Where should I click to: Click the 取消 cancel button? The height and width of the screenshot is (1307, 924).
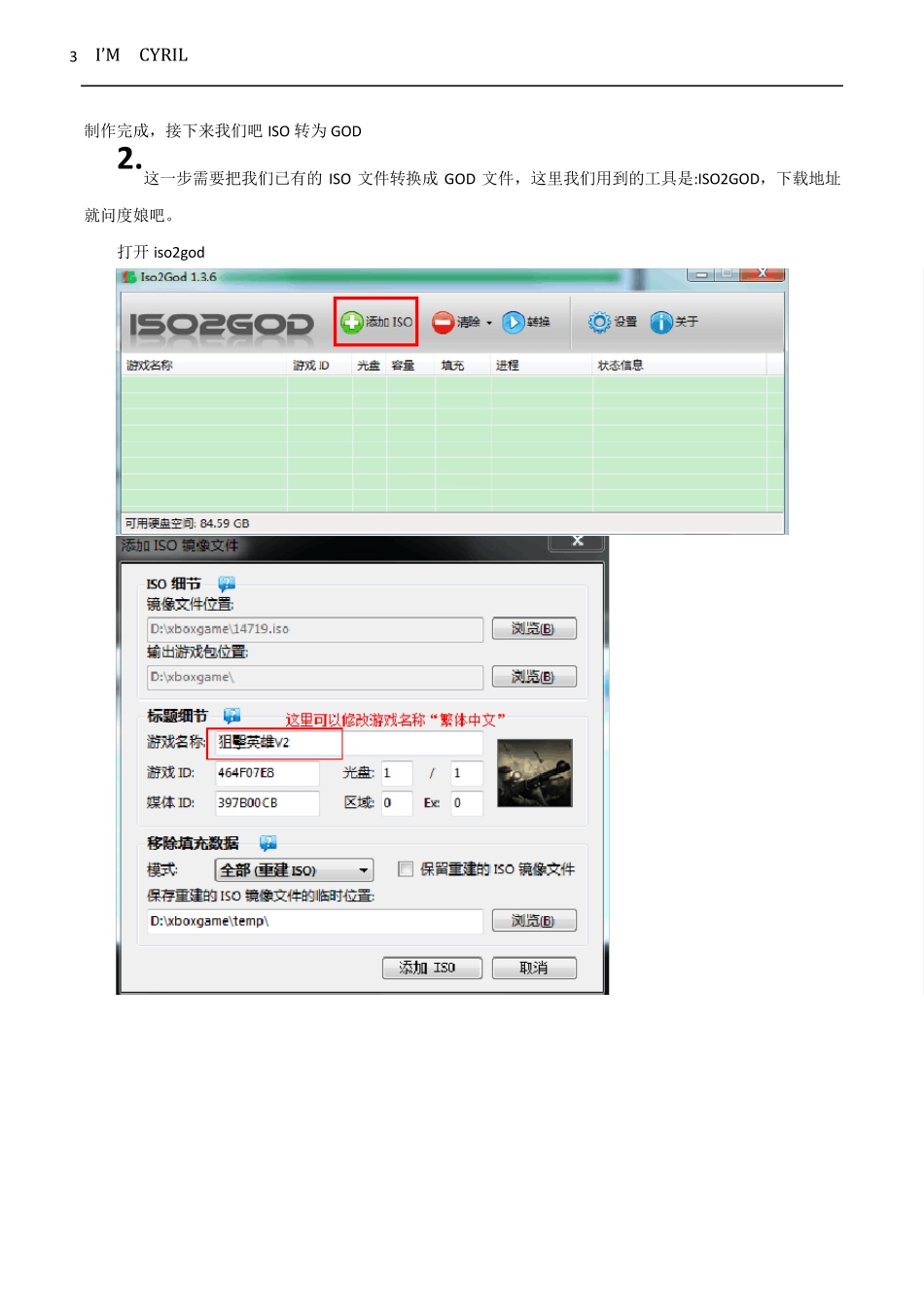pos(534,968)
